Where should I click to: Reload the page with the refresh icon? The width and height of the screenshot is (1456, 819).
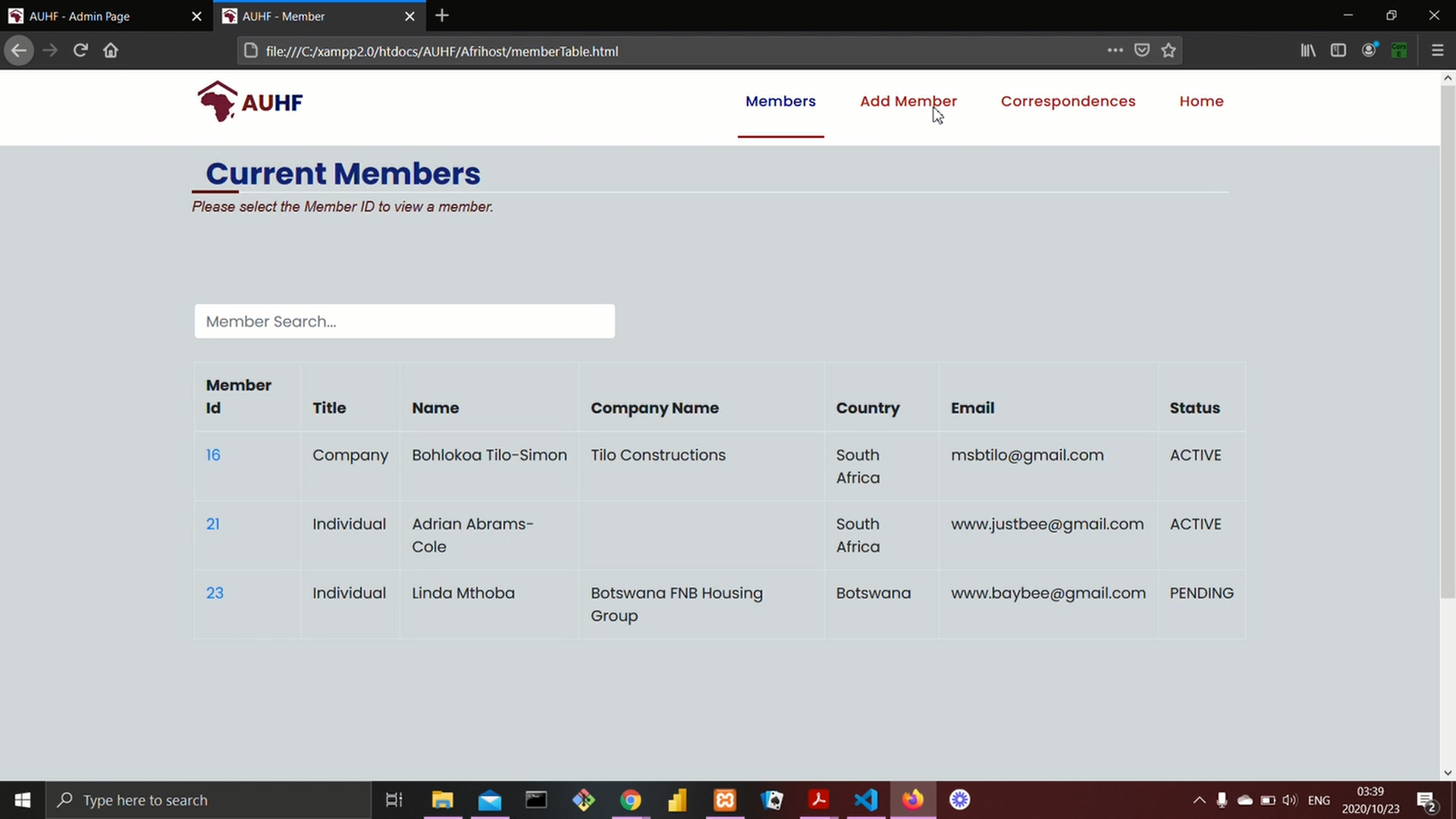pyautogui.click(x=80, y=51)
